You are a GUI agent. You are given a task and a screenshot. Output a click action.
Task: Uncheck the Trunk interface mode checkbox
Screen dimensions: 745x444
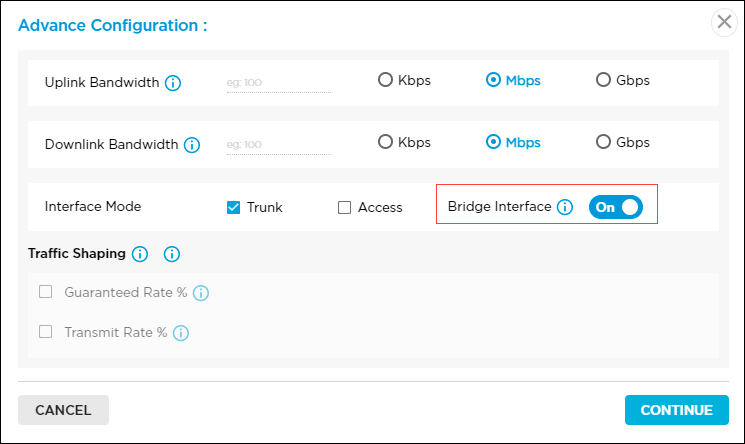(233, 207)
